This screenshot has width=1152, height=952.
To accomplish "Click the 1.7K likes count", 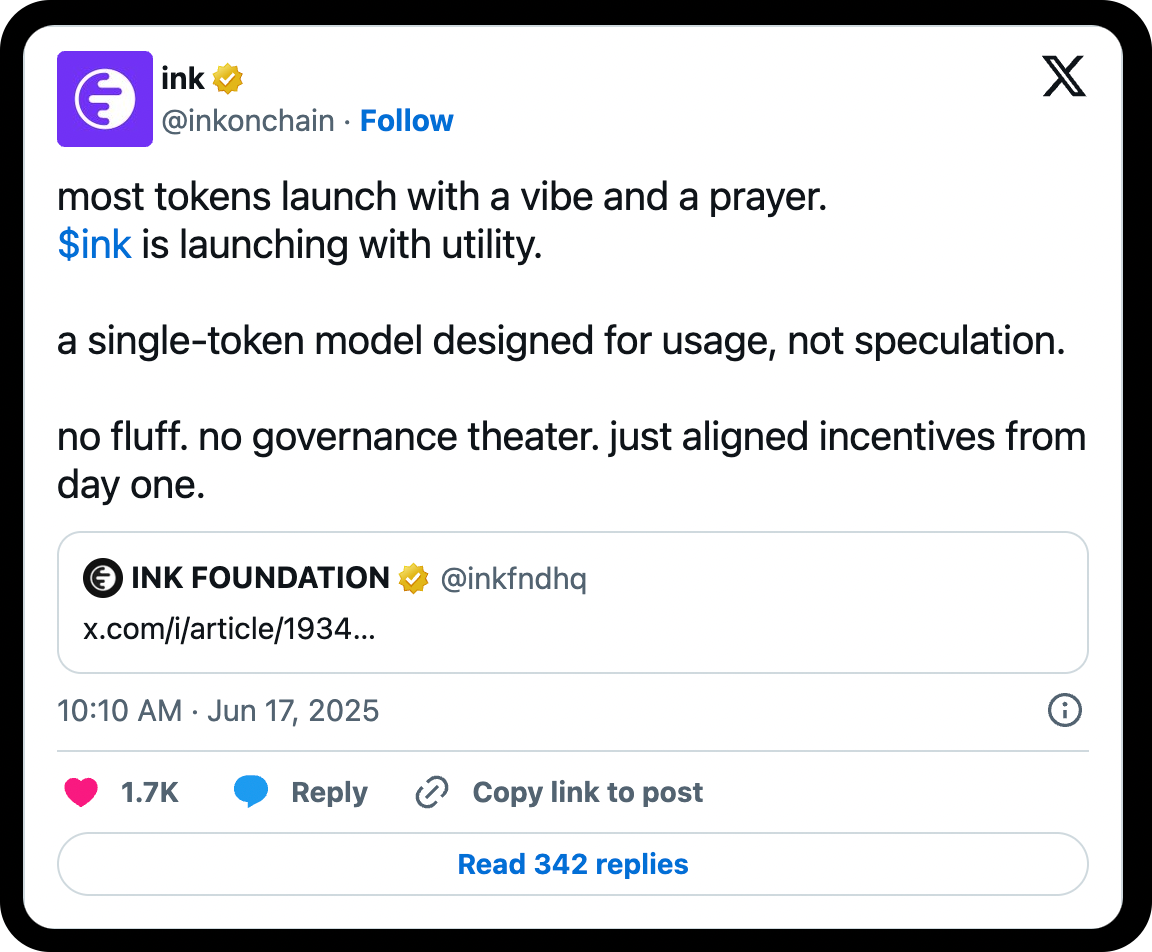I will pyautogui.click(x=150, y=793).
